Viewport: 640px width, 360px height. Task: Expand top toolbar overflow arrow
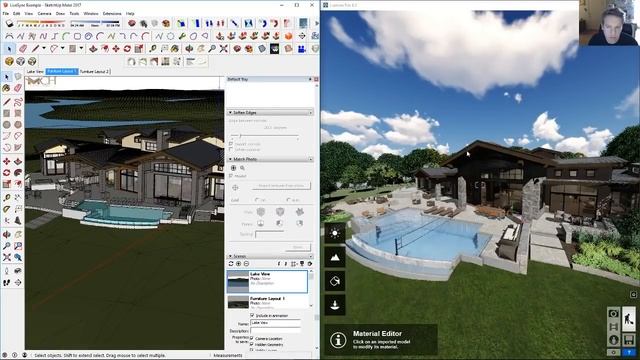click(316, 23)
